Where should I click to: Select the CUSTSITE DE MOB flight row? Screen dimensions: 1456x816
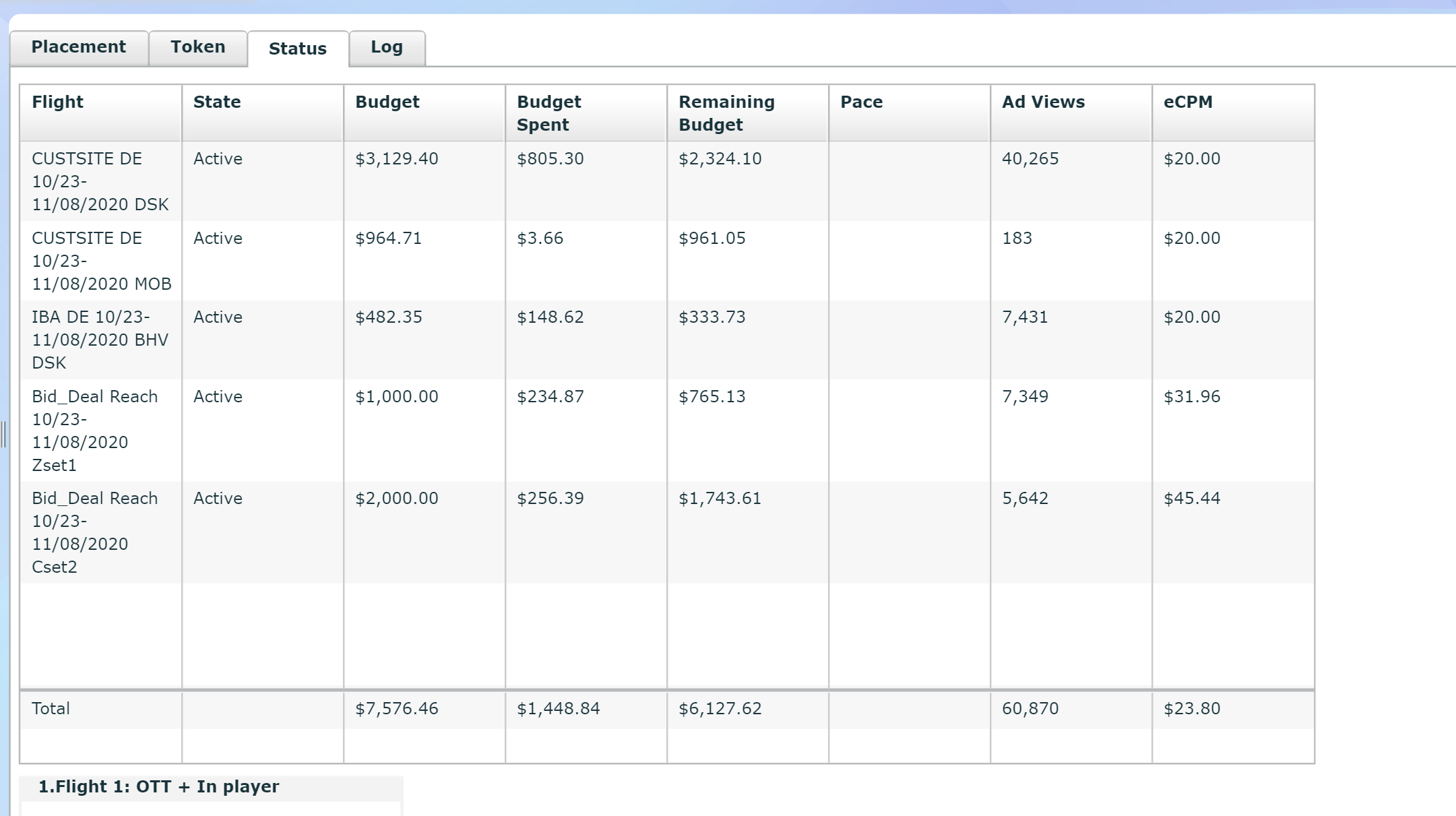tap(101, 261)
